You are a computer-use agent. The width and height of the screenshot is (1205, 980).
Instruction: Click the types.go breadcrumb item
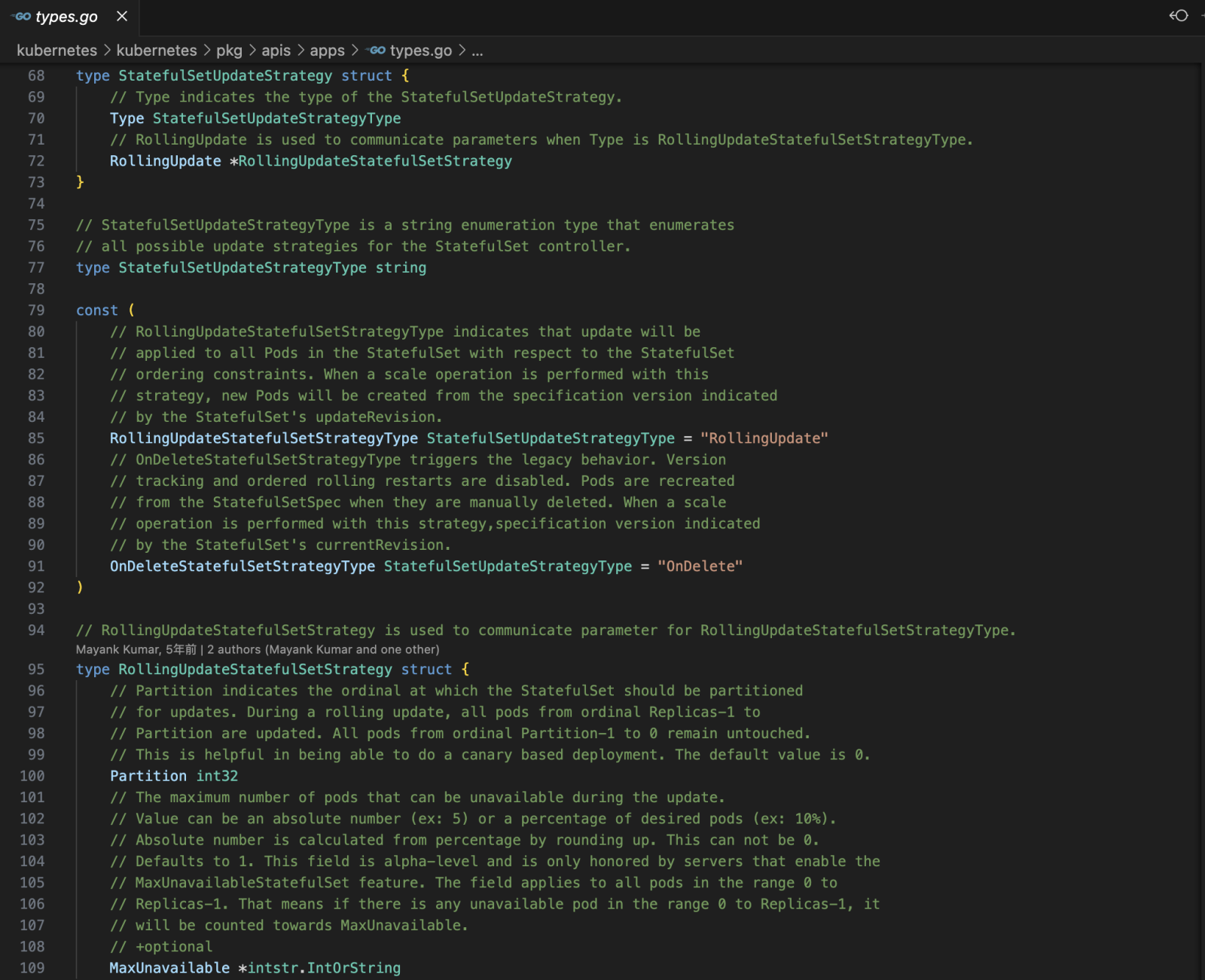click(x=420, y=50)
